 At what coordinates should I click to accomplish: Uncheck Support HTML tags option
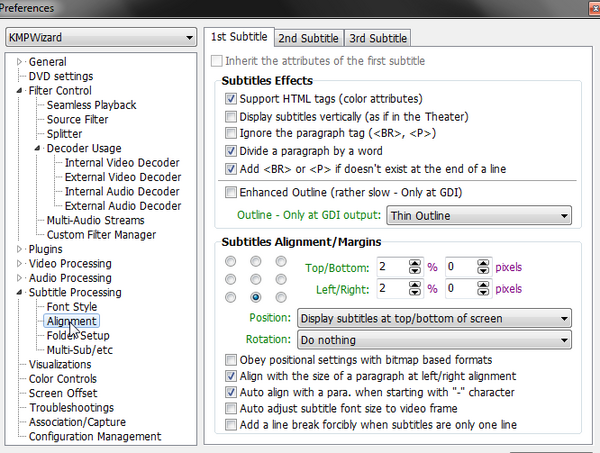(231, 99)
